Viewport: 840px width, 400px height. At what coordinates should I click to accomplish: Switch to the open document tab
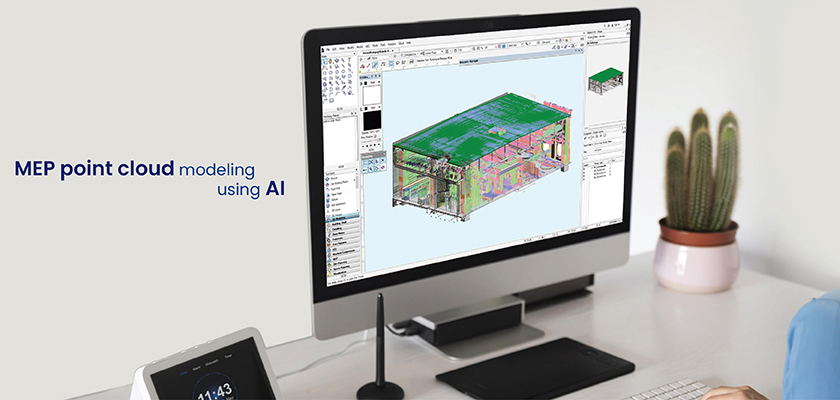coord(378,51)
